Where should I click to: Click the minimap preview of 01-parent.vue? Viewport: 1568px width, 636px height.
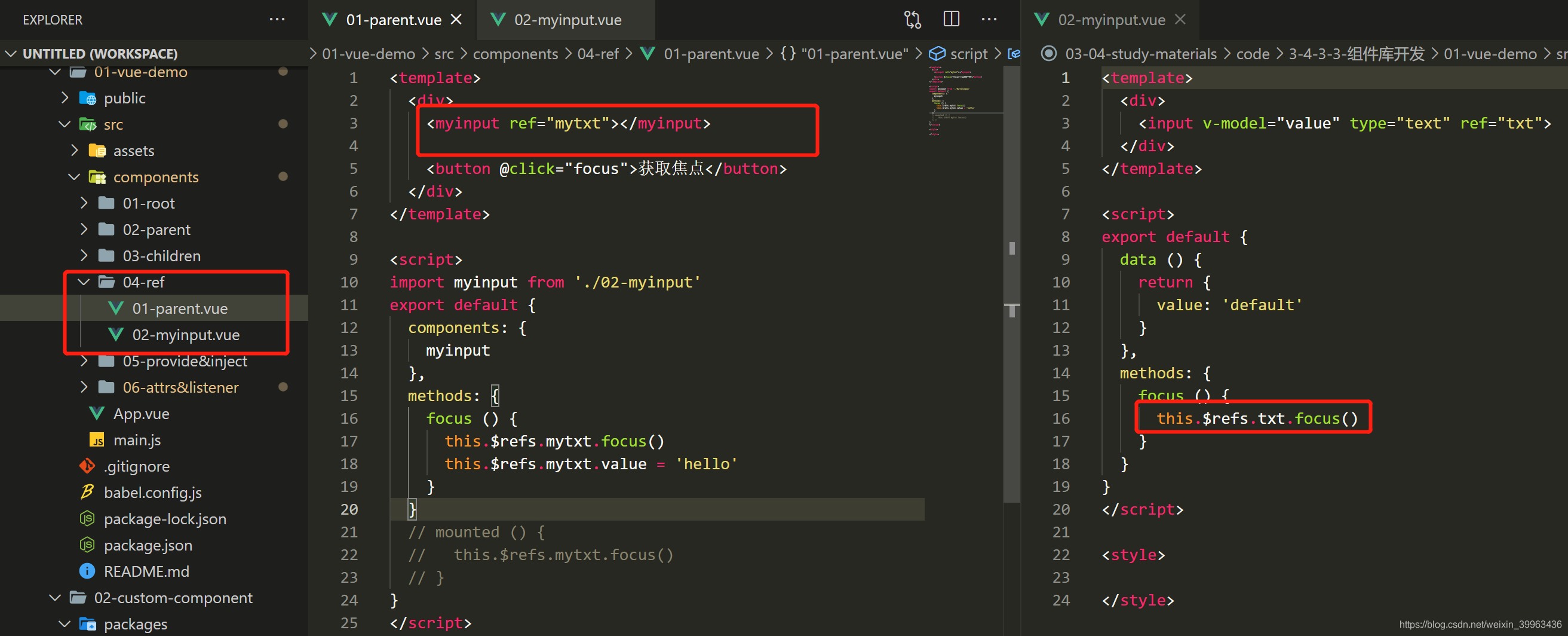(964, 101)
